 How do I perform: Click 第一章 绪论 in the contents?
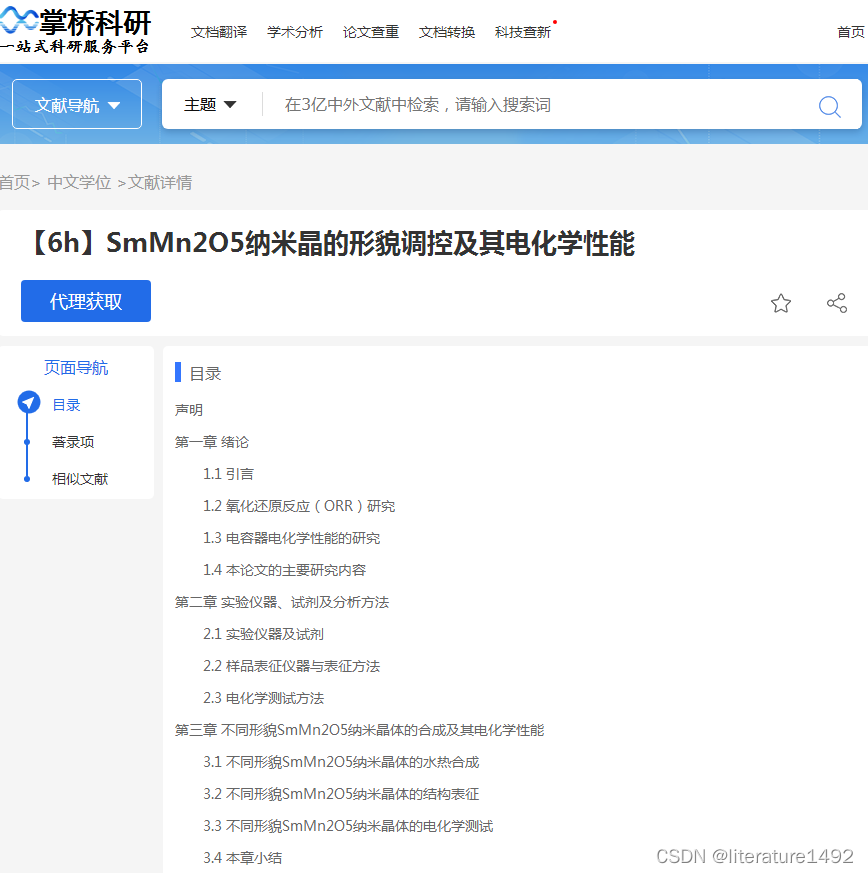212,442
